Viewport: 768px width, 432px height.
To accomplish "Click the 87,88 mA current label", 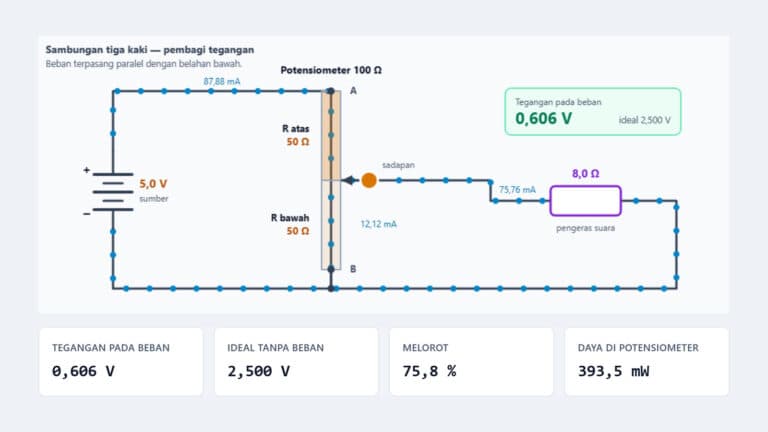I will tap(222, 81).
